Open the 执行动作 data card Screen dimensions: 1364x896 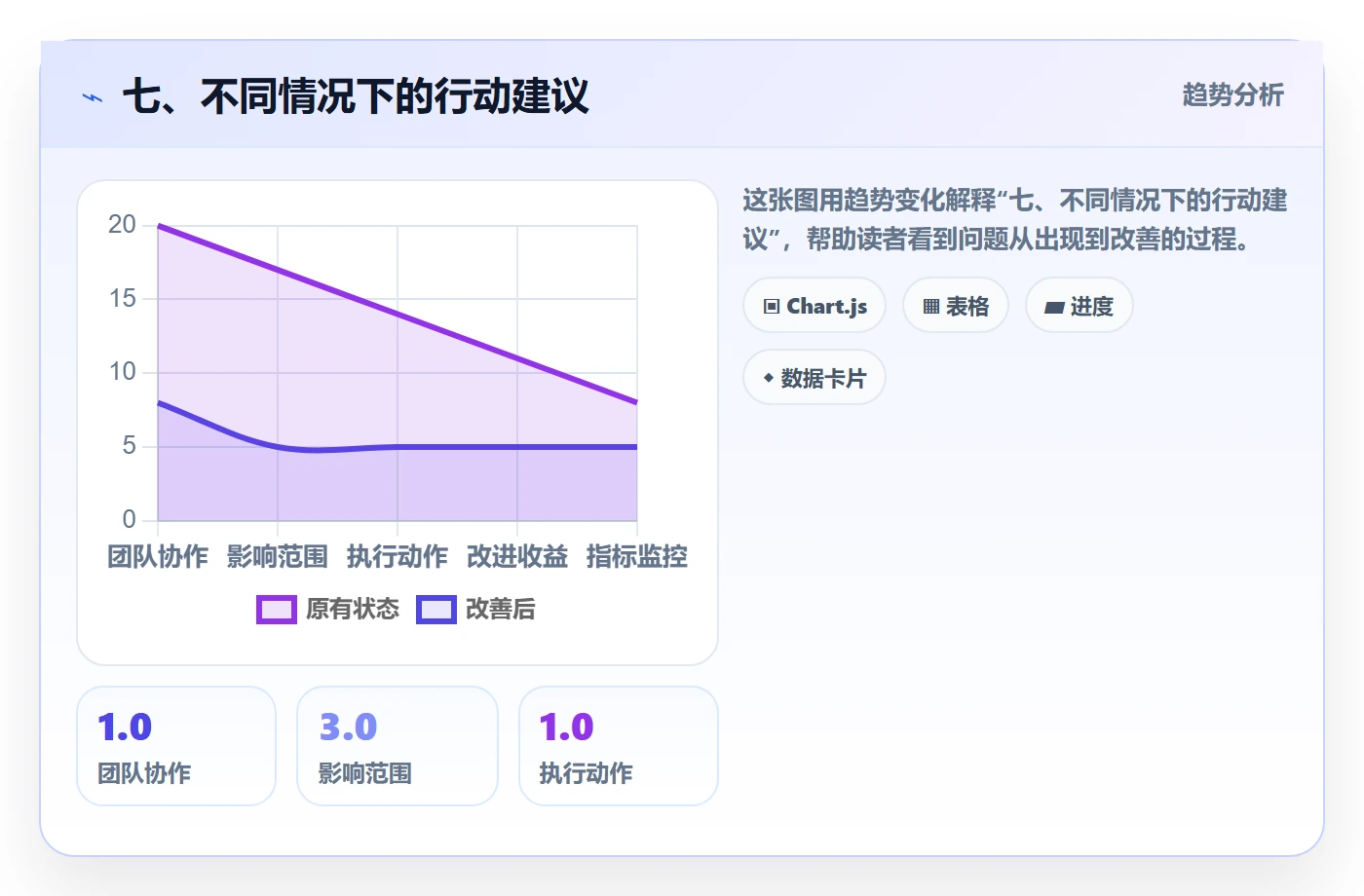(x=619, y=746)
